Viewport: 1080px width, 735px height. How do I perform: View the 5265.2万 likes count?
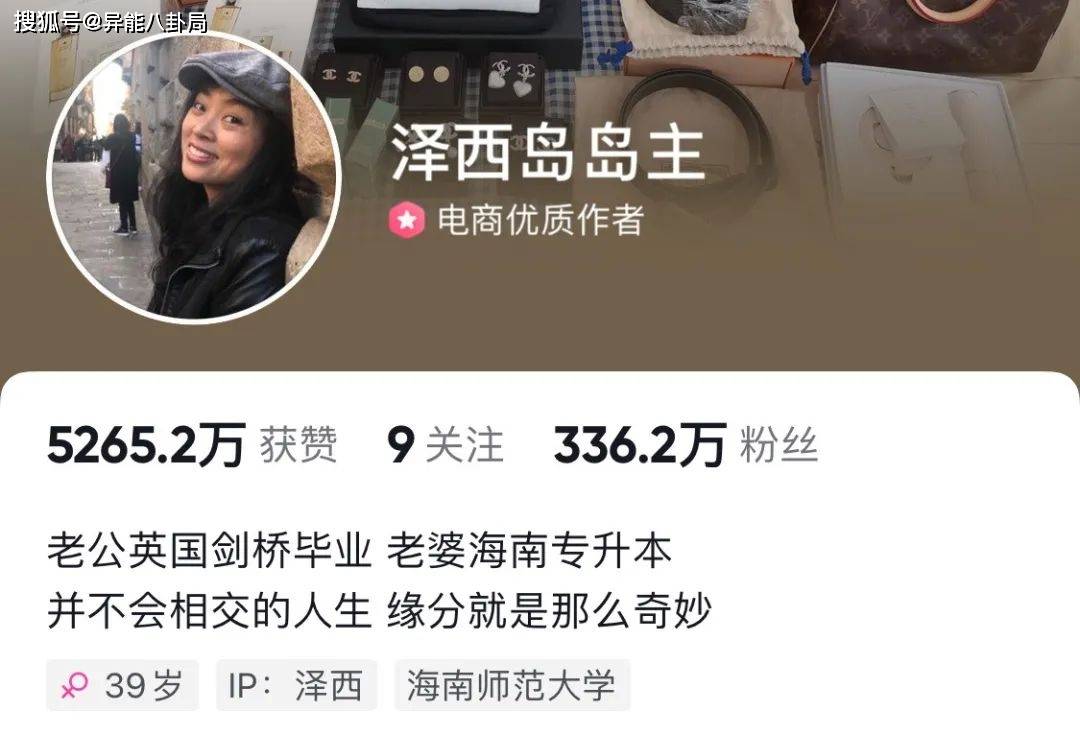[x=146, y=444]
